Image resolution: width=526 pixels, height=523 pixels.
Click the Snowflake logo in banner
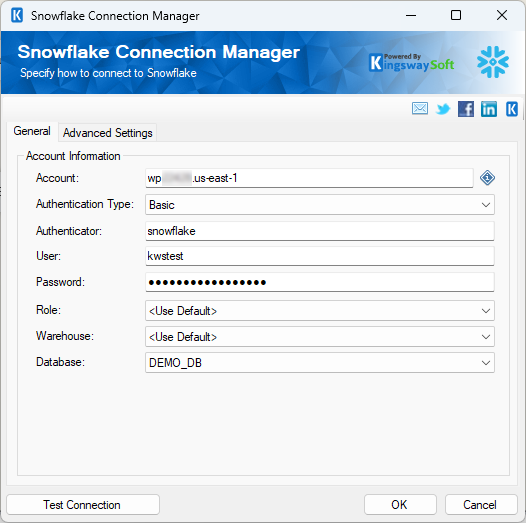pyautogui.click(x=493, y=62)
